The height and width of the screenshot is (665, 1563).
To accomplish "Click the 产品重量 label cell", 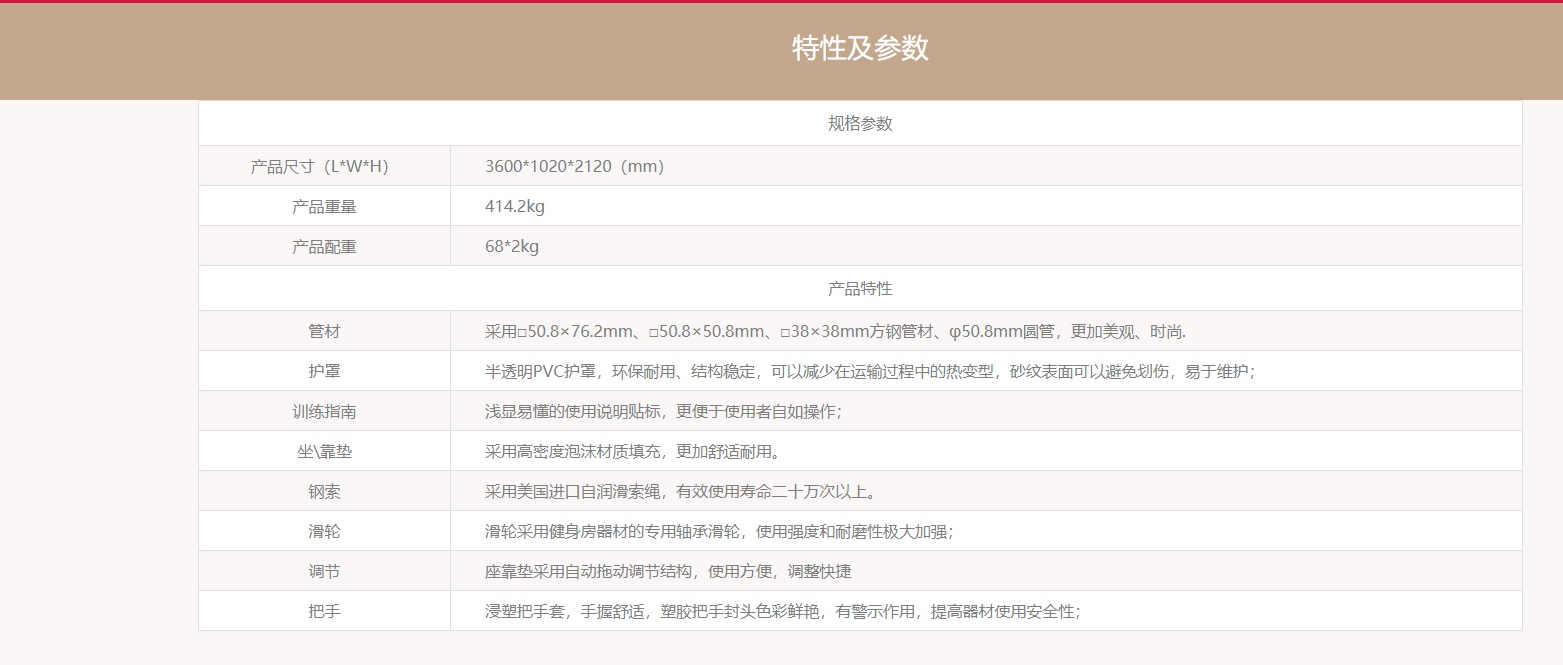I will 324,207.
